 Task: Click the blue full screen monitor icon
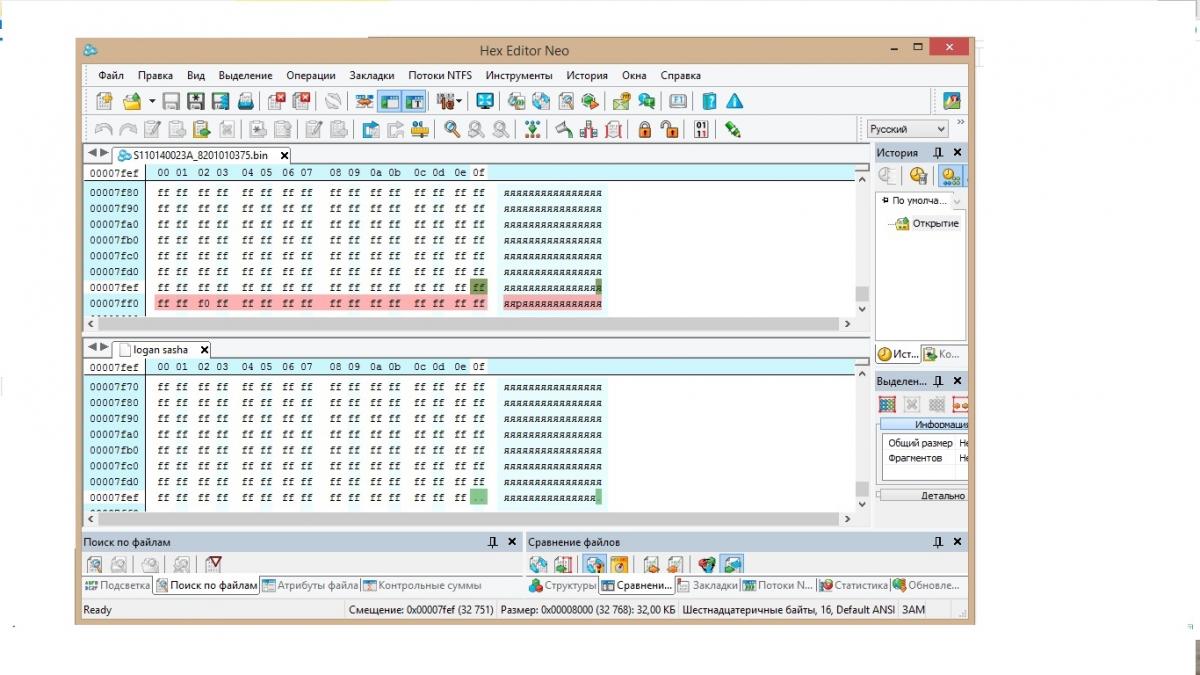tap(485, 101)
